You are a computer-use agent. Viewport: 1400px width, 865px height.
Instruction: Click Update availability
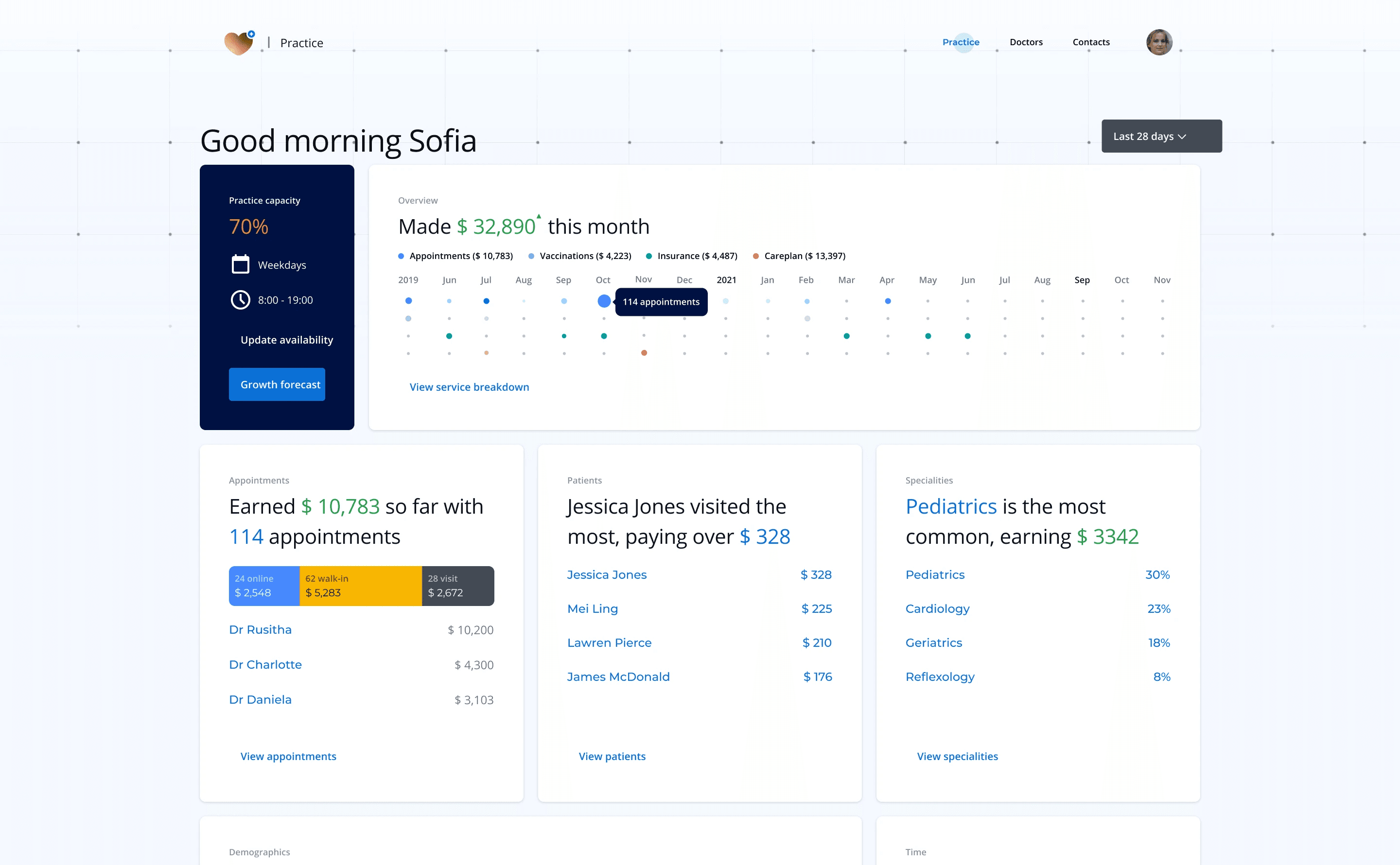tap(287, 340)
